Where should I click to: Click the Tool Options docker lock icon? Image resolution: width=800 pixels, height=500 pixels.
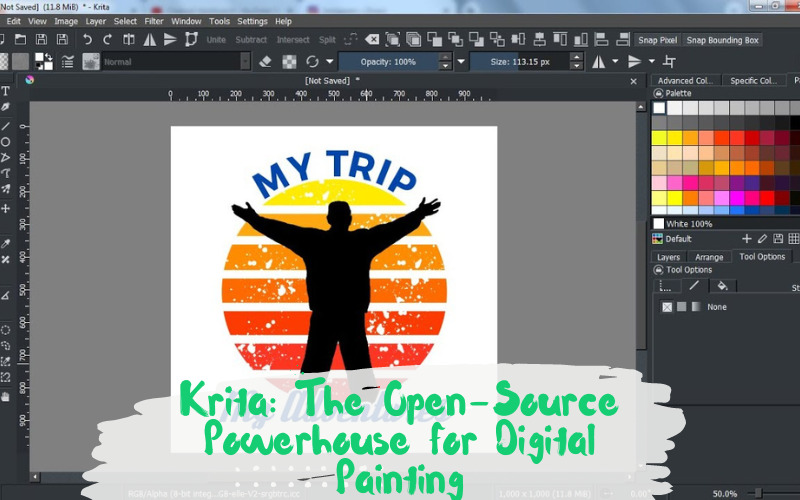659,270
